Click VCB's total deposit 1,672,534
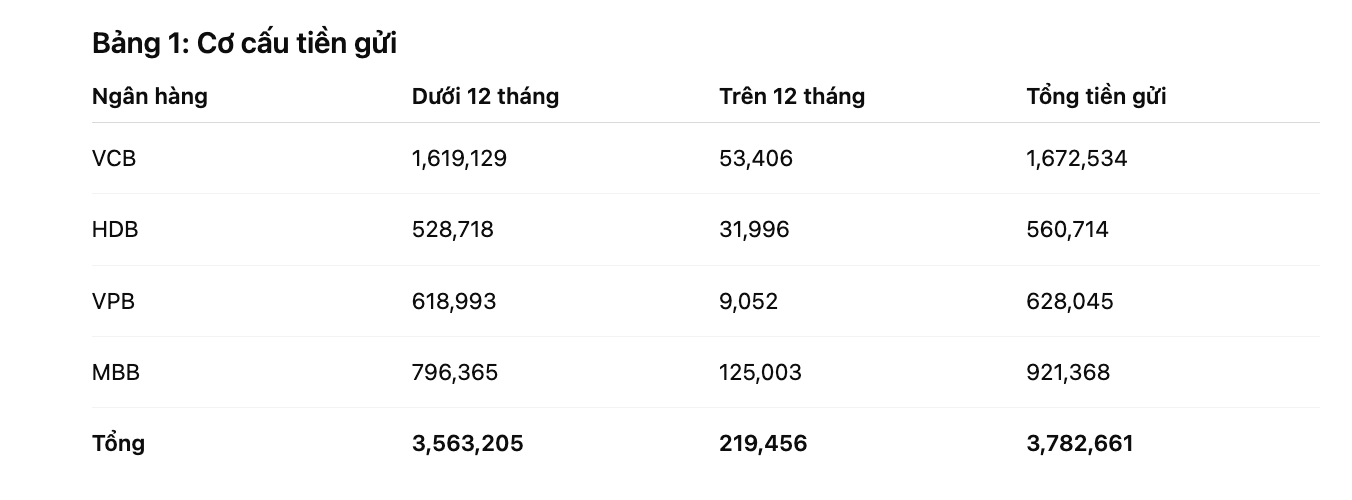Screen dimensions: 1352x500 tap(1077, 158)
